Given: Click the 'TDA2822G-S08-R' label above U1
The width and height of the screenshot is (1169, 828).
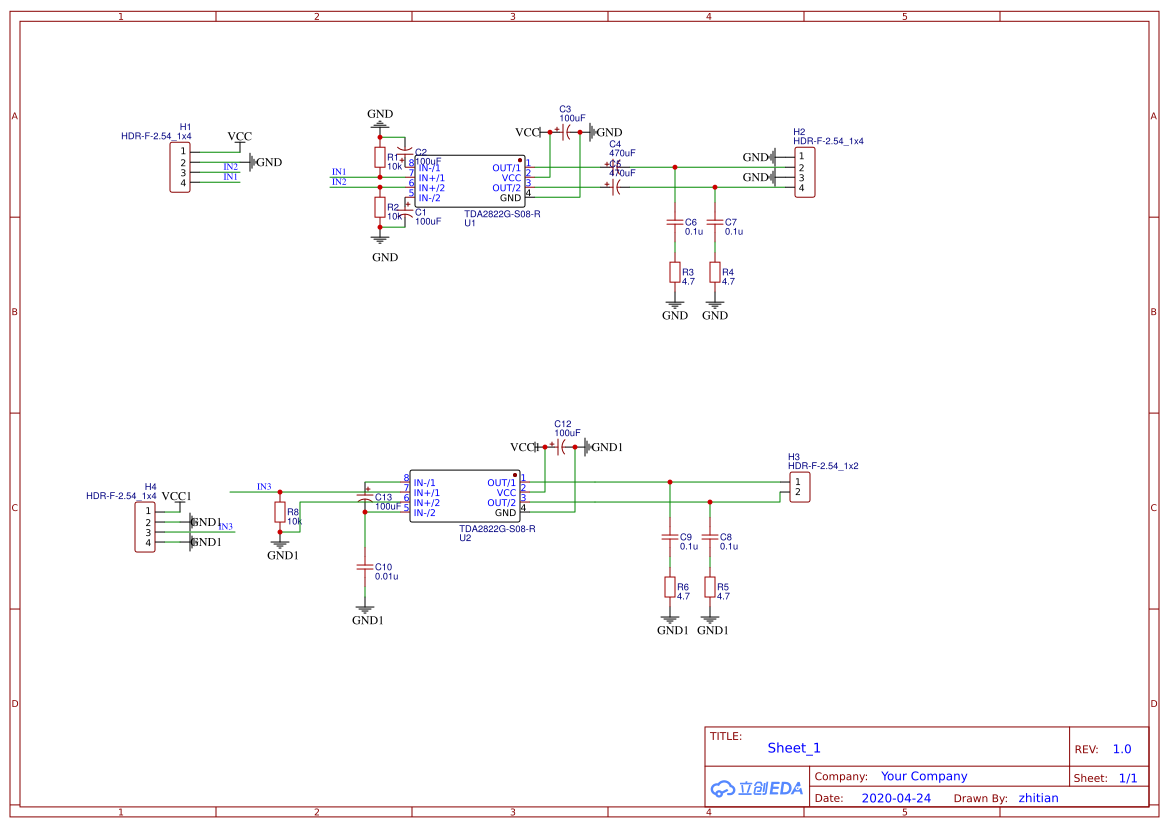Looking at the screenshot, I should 502,214.
